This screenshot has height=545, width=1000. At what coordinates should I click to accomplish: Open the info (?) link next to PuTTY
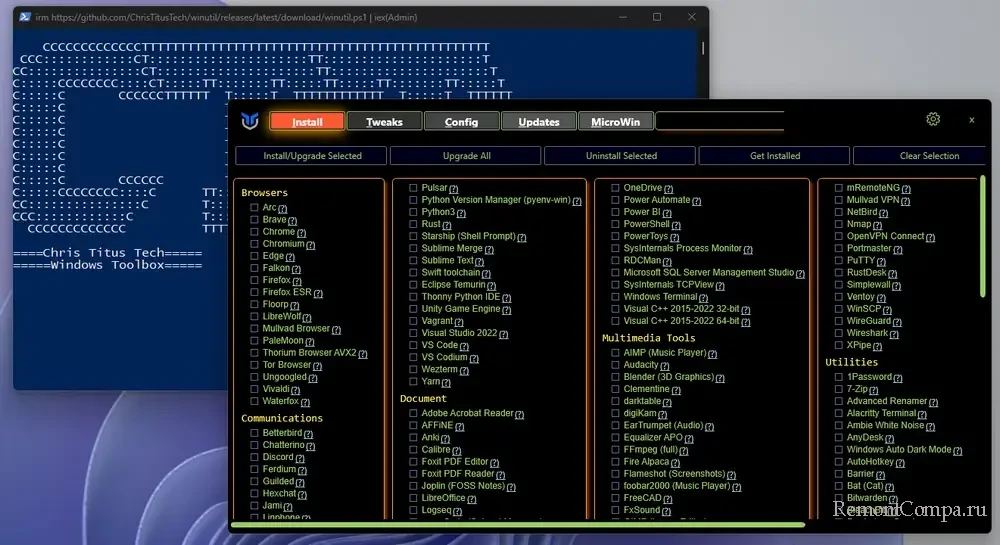[881, 261]
